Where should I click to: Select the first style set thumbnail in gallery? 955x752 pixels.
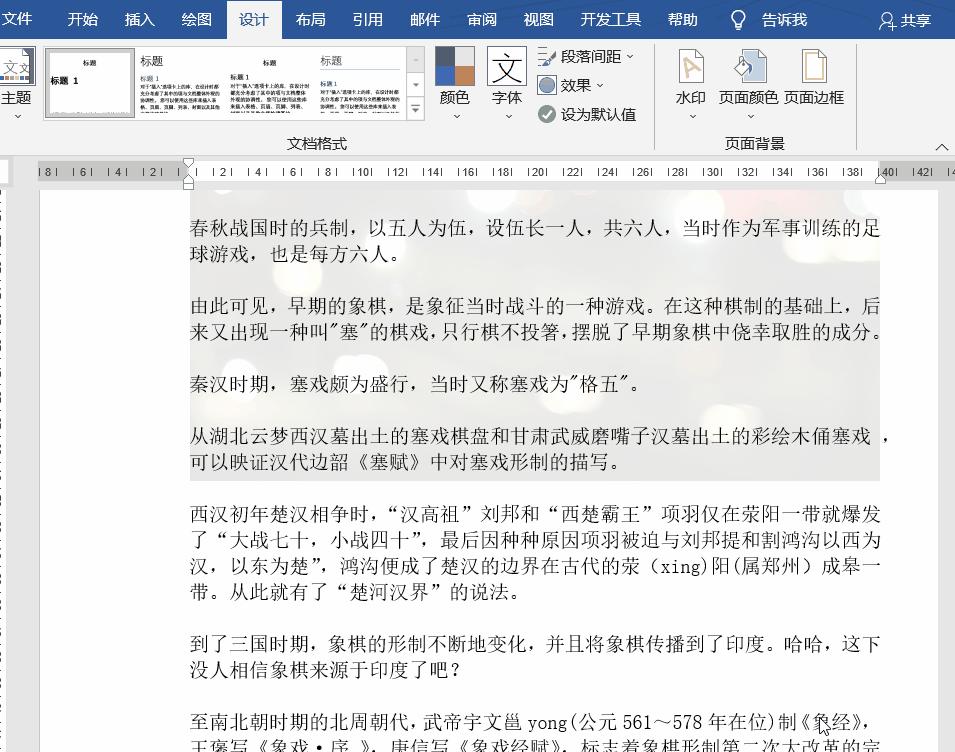click(x=90, y=83)
